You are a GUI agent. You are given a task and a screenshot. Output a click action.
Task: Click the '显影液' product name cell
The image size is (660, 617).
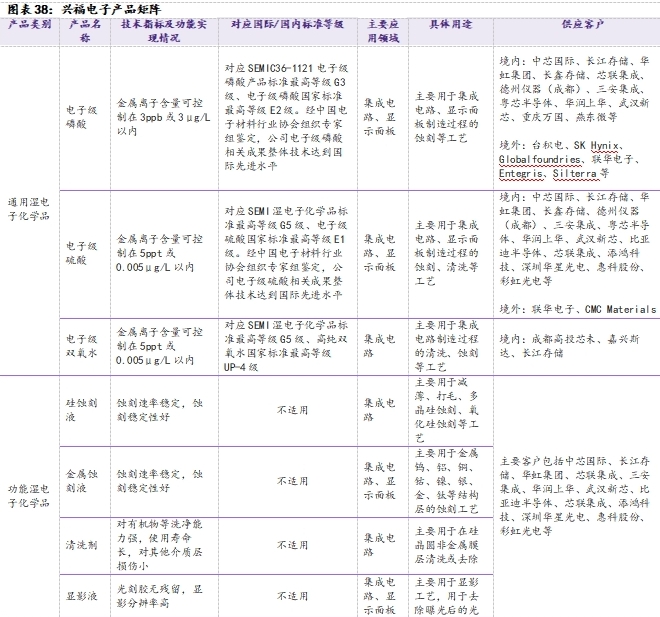coord(82,596)
